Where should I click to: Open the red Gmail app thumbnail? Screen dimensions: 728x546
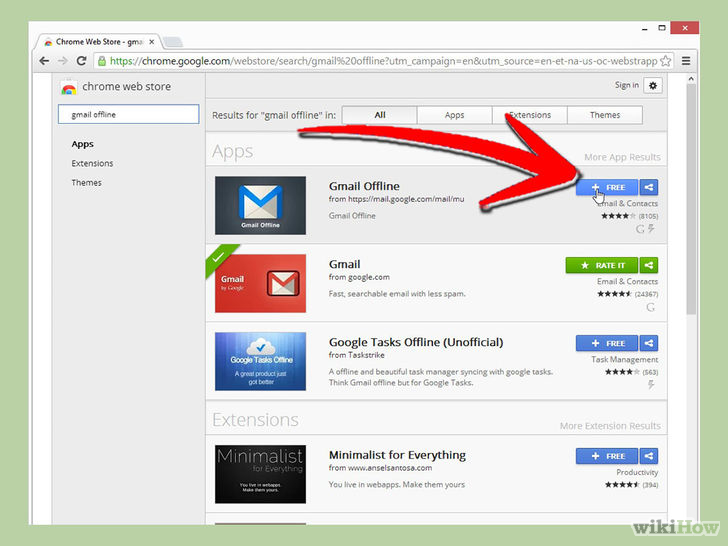point(260,283)
